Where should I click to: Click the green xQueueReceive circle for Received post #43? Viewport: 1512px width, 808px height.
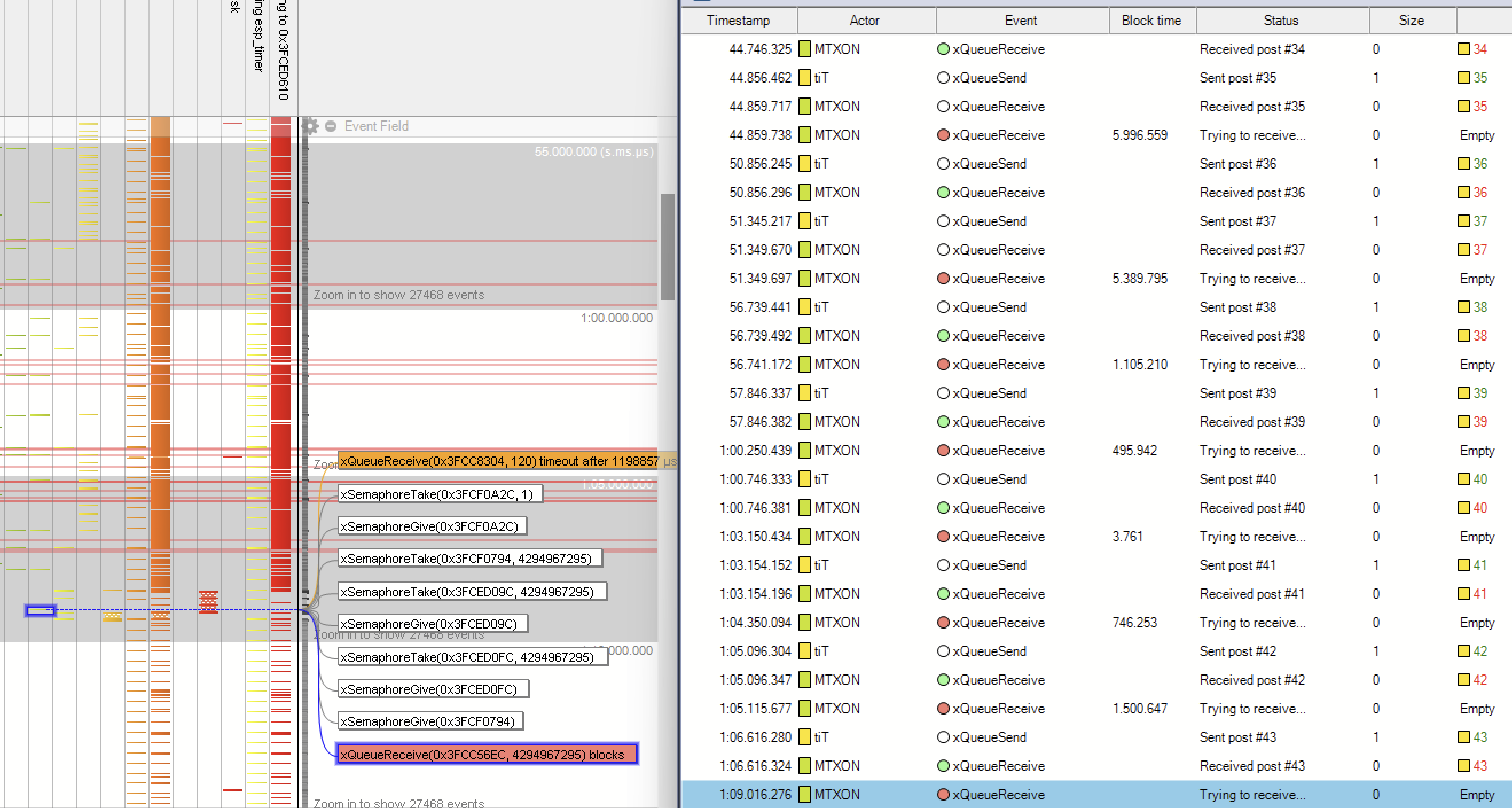pos(943,766)
